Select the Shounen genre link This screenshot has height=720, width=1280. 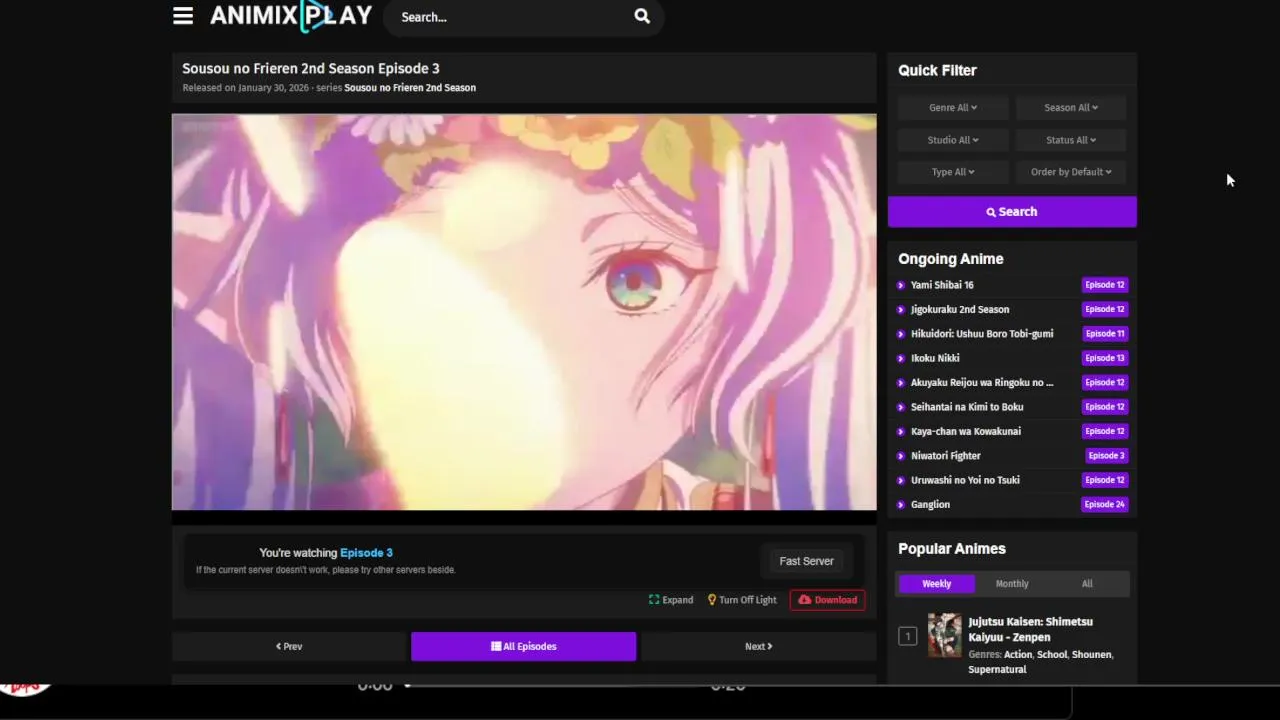(x=1091, y=655)
